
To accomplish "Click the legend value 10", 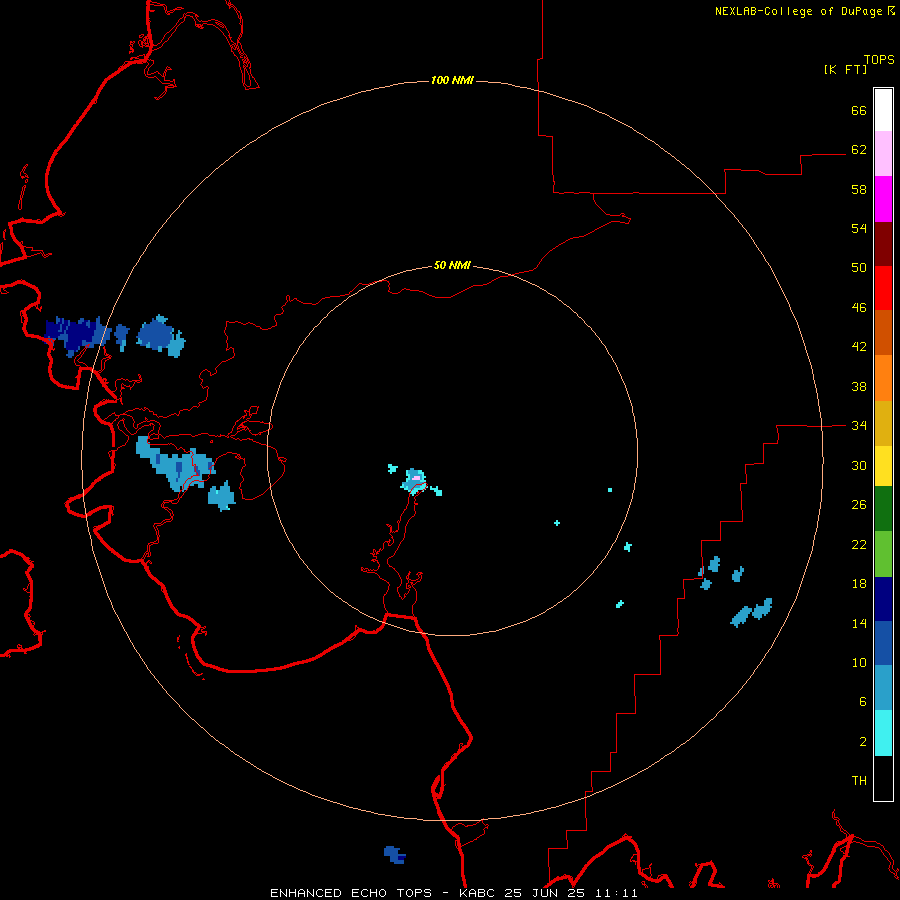I will click(859, 663).
